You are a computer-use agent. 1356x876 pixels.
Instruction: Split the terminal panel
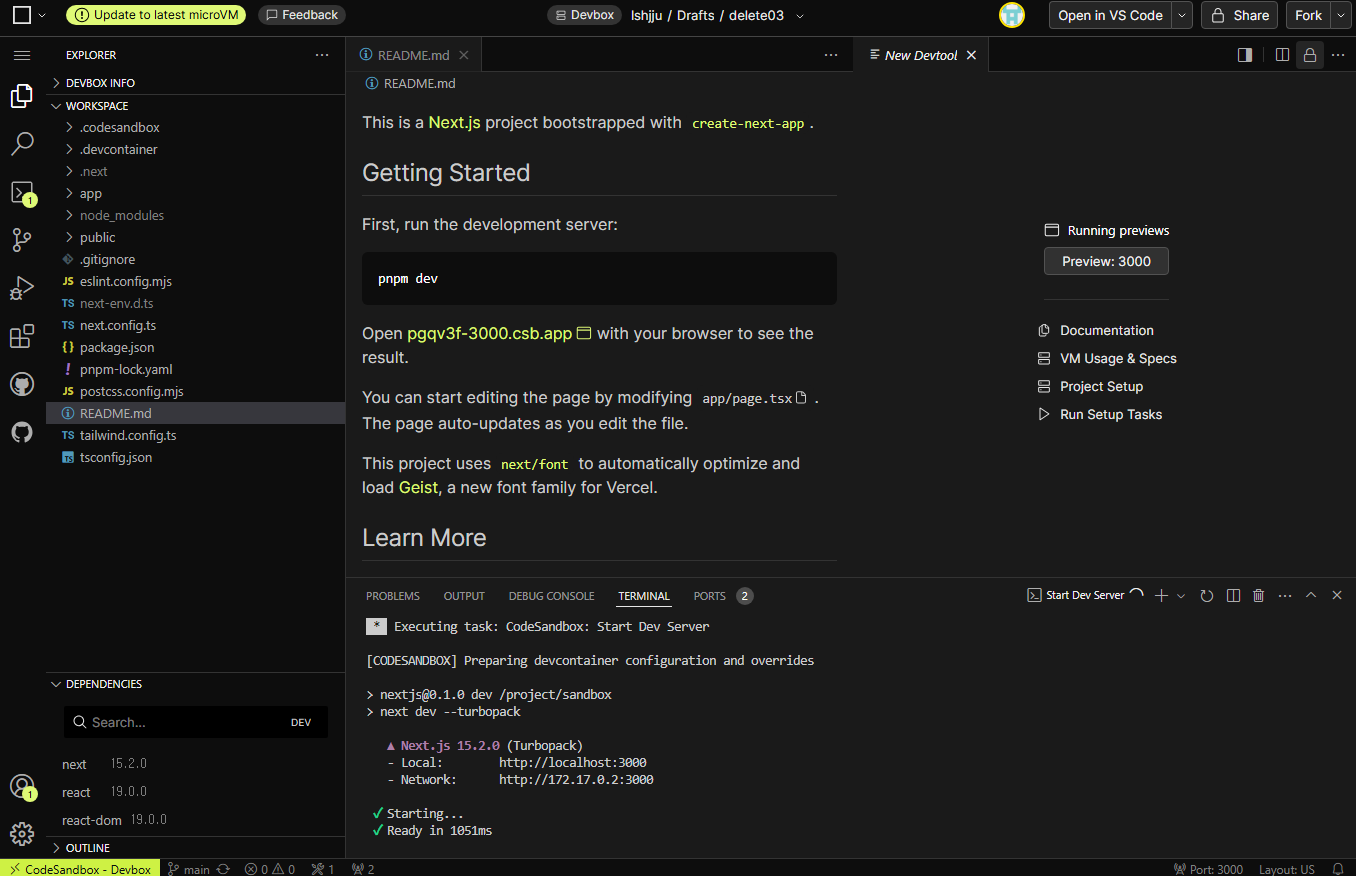[1233, 595]
